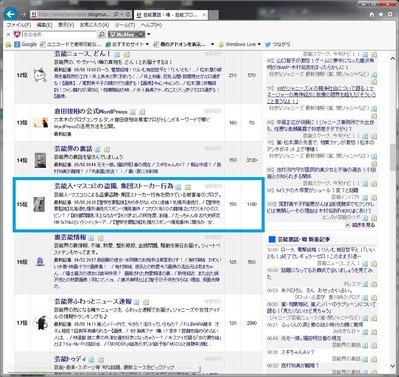This screenshot has height=377, width=399.
Task: Click the magnifier search icon in the address bar
Action: pyautogui.click(x=116, y=15)
